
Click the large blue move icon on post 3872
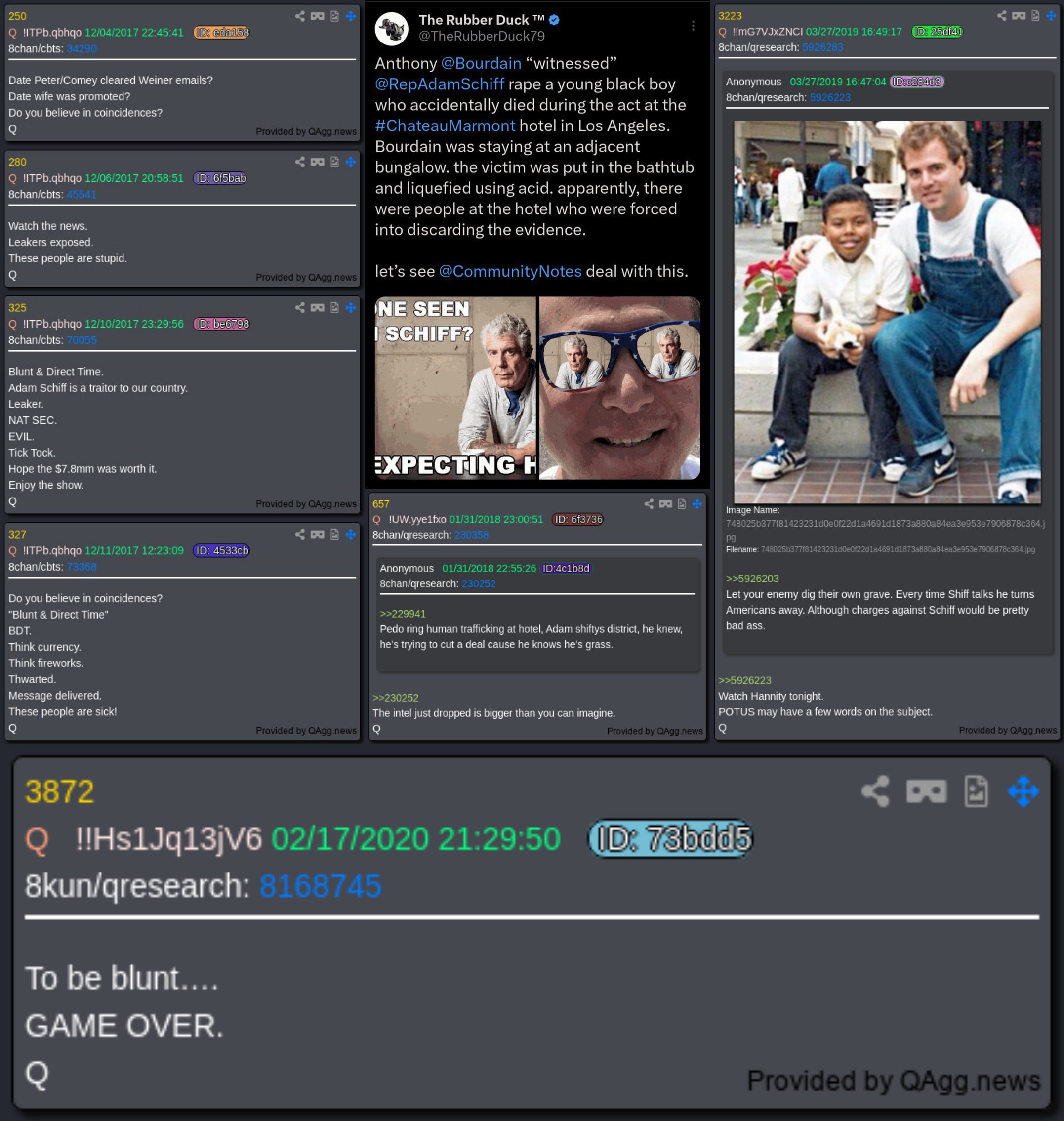point(1023,791)
